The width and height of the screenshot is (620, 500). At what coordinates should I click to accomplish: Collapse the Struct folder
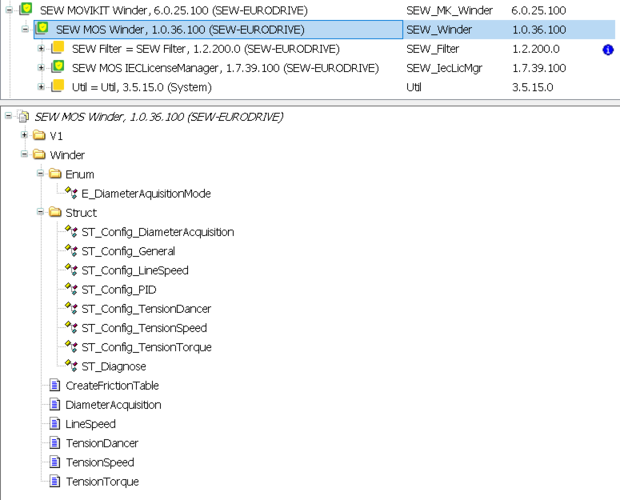pos(40,212)
